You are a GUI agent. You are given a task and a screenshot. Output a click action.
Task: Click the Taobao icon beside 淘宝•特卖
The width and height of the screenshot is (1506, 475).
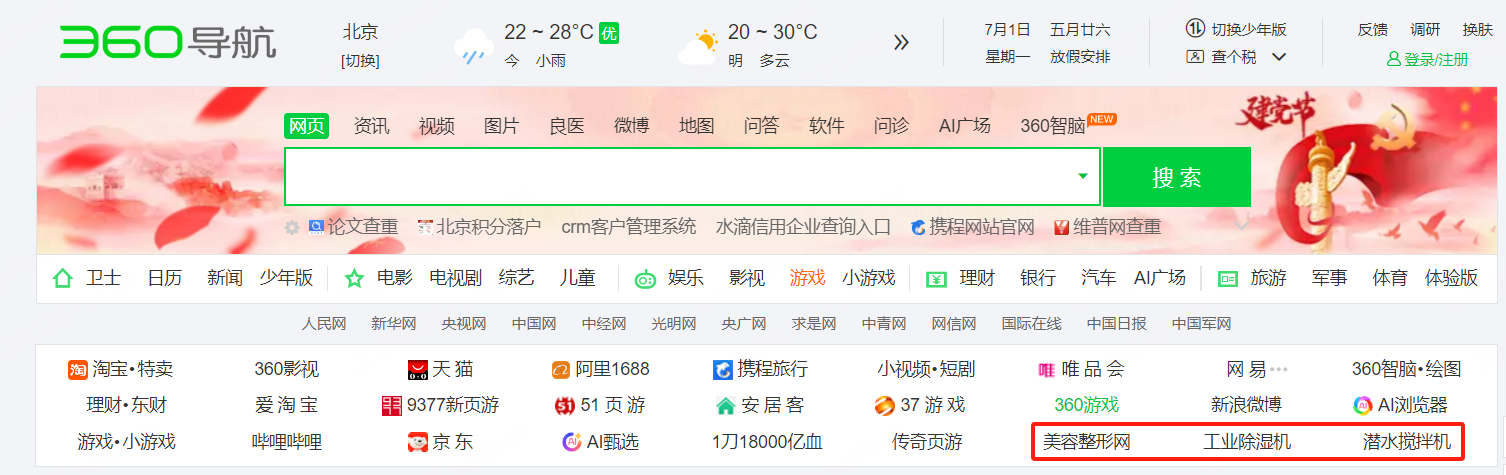click(x=78, y=370)
